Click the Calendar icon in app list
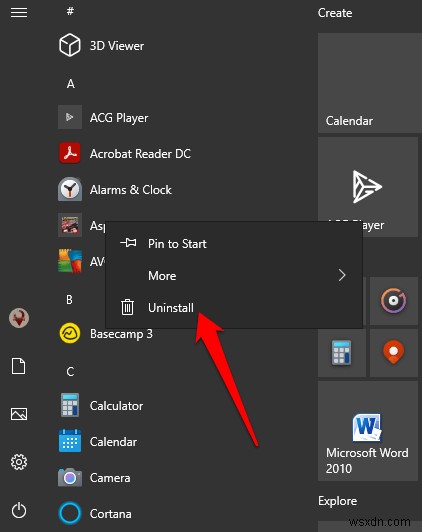The width and height of the screenshot is (422, 532). (x=70, y=441)
